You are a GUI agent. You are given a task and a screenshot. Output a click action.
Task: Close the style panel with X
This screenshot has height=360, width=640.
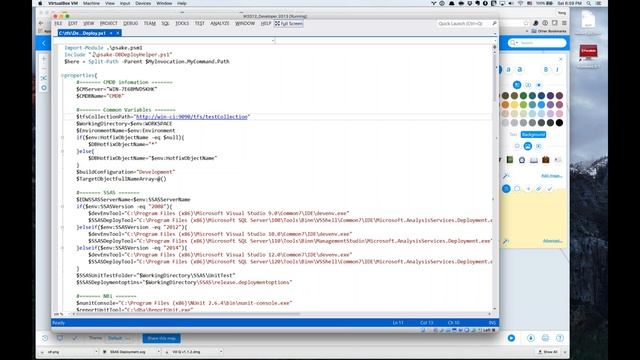pos(560,60)
